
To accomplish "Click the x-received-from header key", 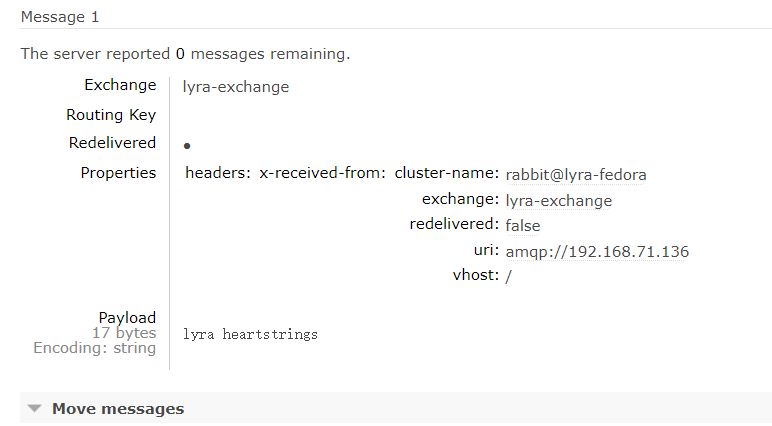I will (322, 173).
